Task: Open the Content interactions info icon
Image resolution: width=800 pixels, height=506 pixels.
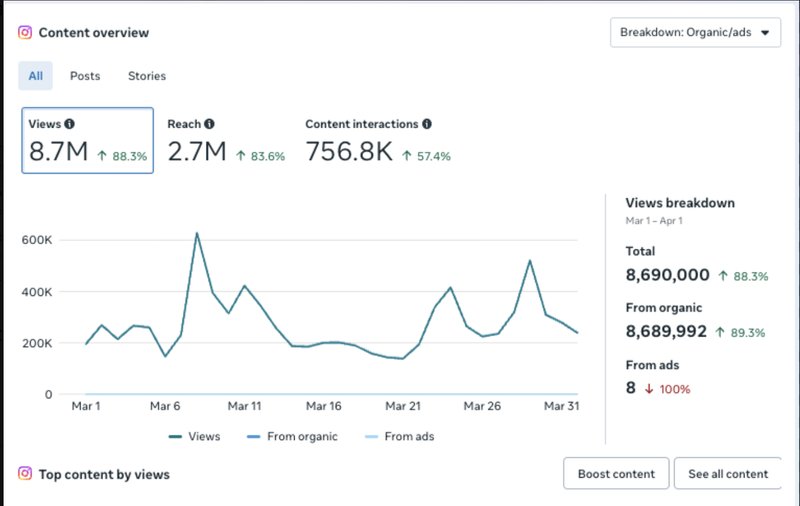Action: click(x=427, y=124)
